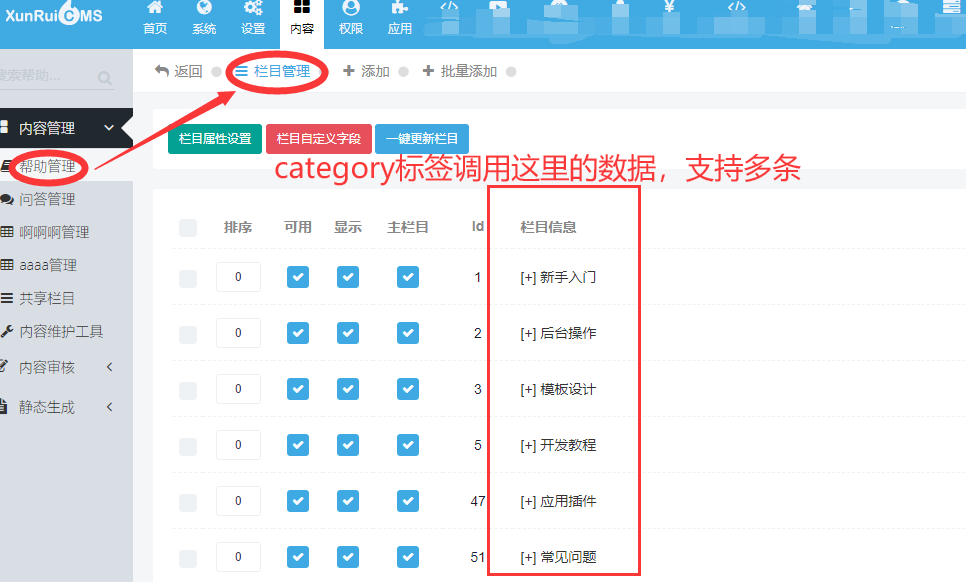Click the 排序 field for 常见问题
966x582 pixels.
coord(238,557)
